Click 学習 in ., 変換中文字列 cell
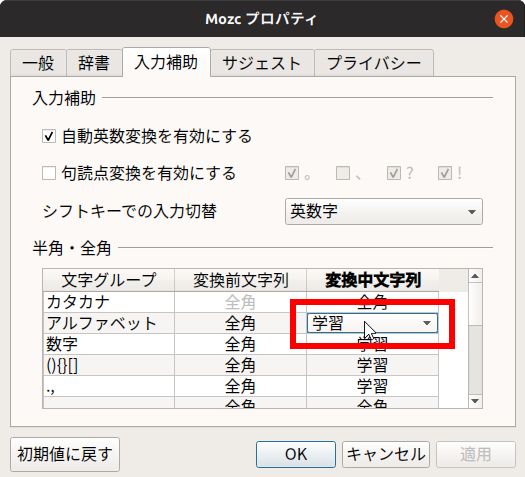This screenshot has height=477, width=525. click(372, 386)
